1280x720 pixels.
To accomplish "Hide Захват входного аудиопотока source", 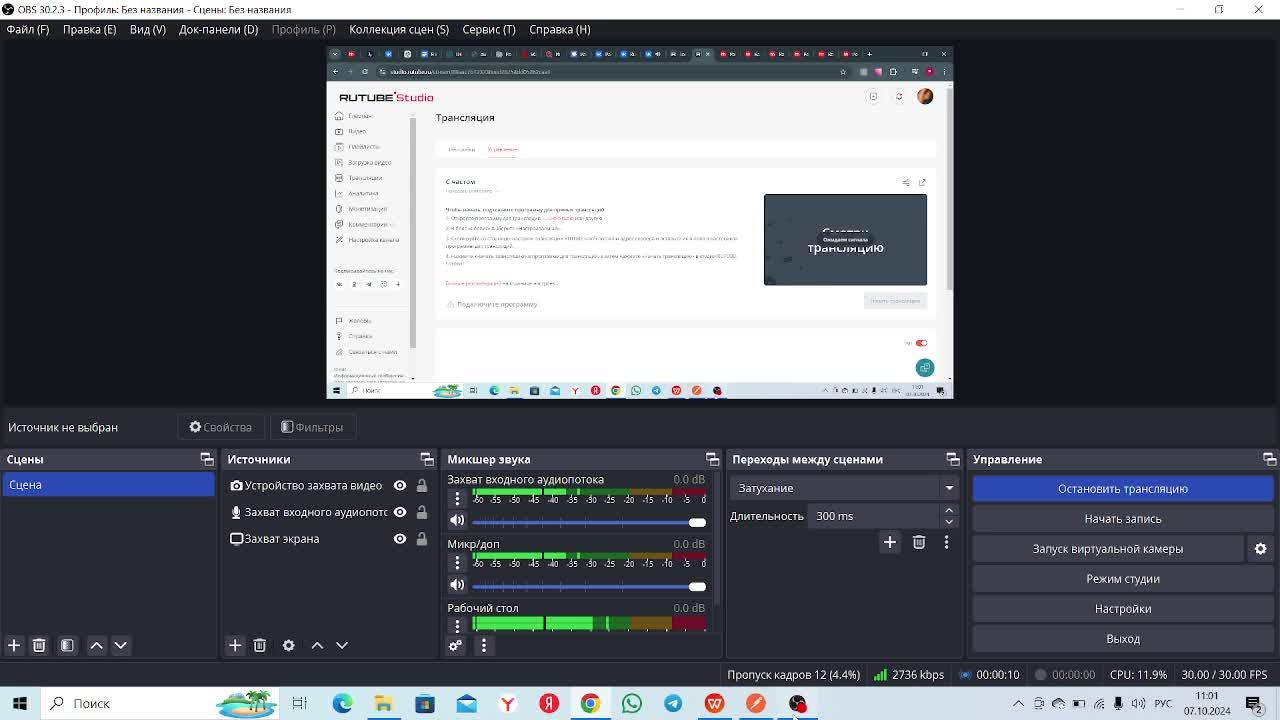I will tap(399, 512).
